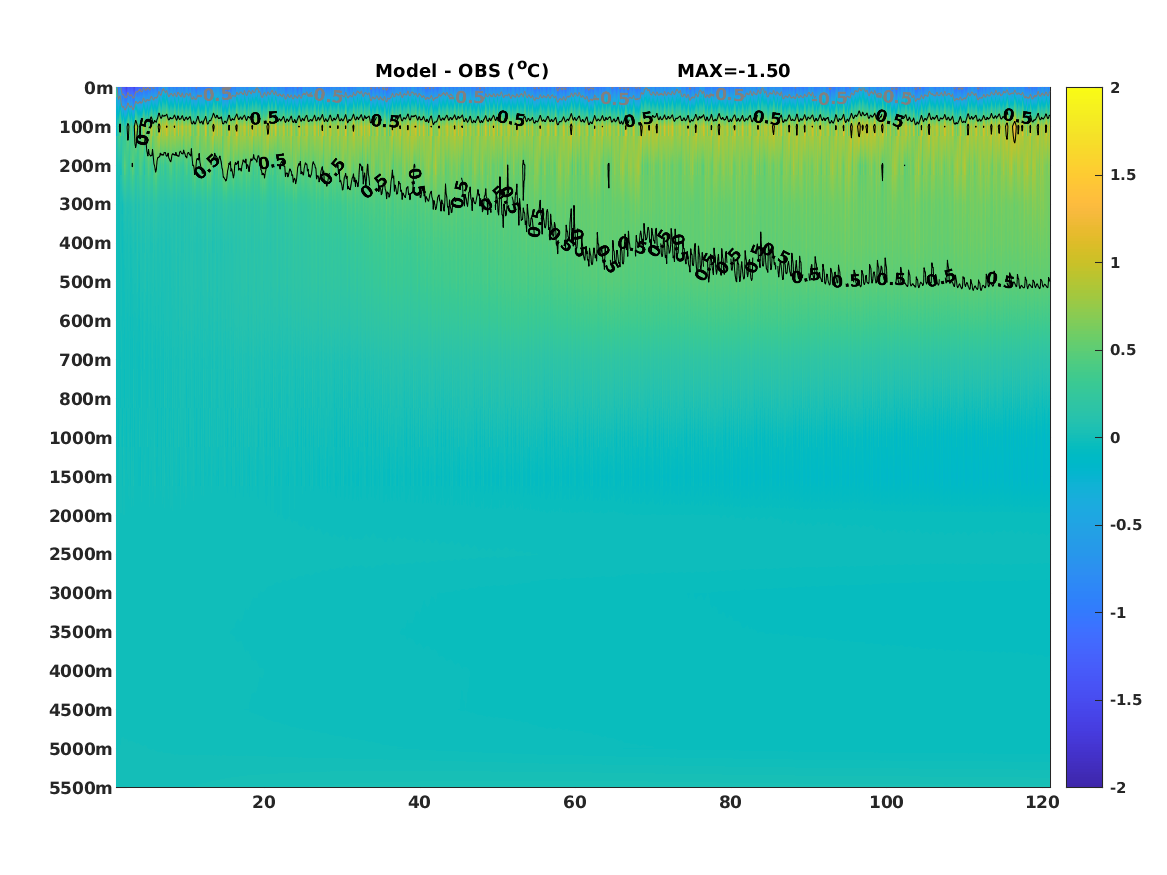Click the plot title Model - OBS

(x=461, y=71)
